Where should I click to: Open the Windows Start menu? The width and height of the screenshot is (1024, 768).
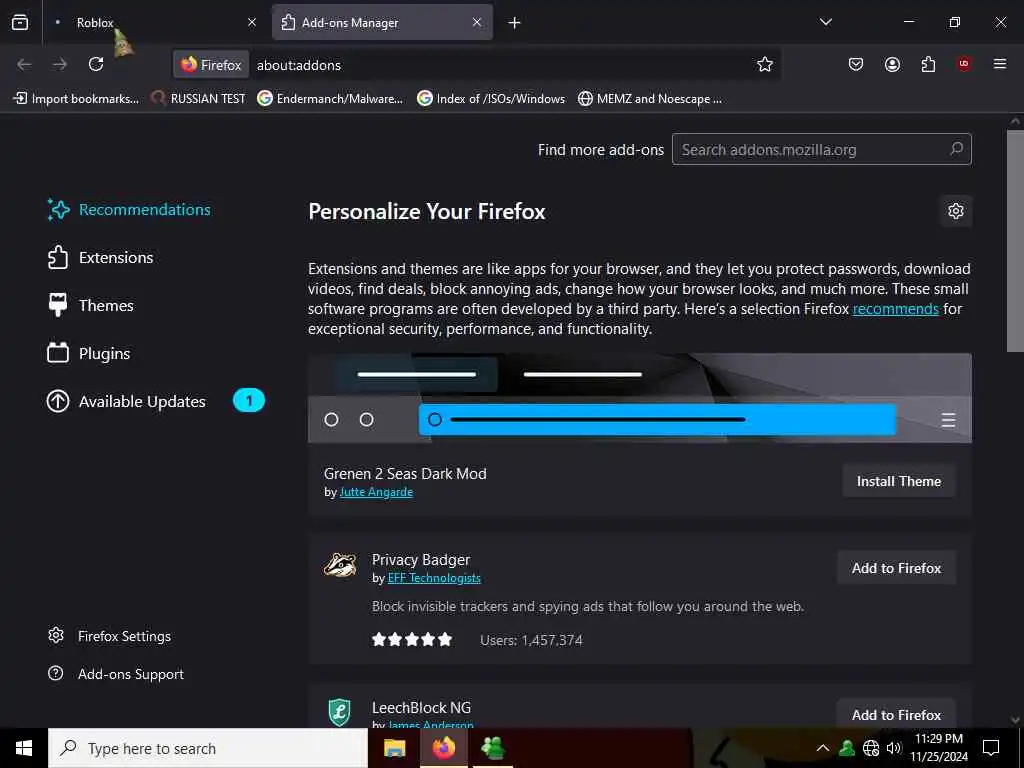tap(24, 748)
